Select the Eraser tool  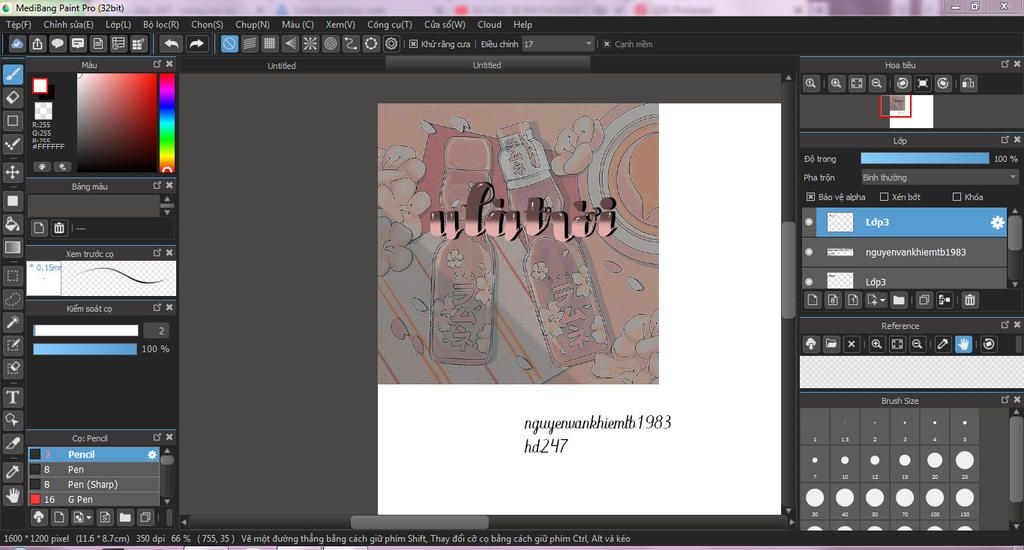coord(13,98)
